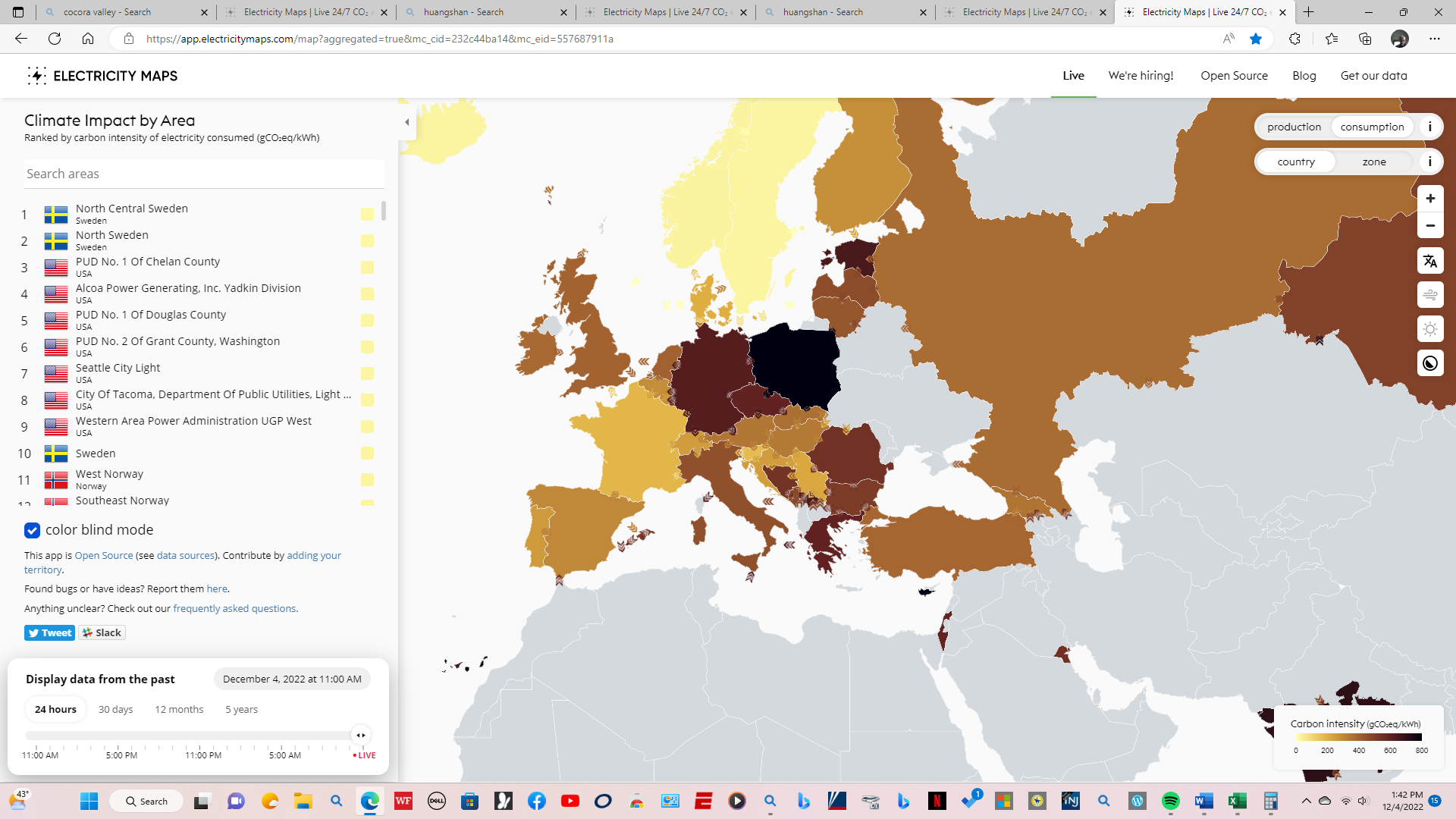Screen dimensions: 1456x819
Task: Open info icon next to consumption toggle
Action: pyautogui.click(x=1429, y=127)
